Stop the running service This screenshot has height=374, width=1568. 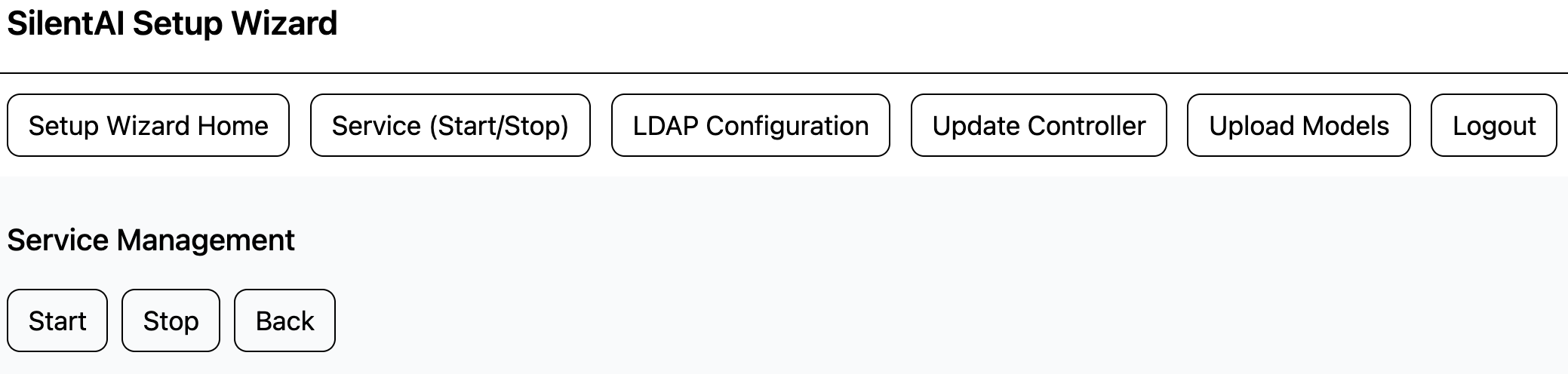[171, 320]
